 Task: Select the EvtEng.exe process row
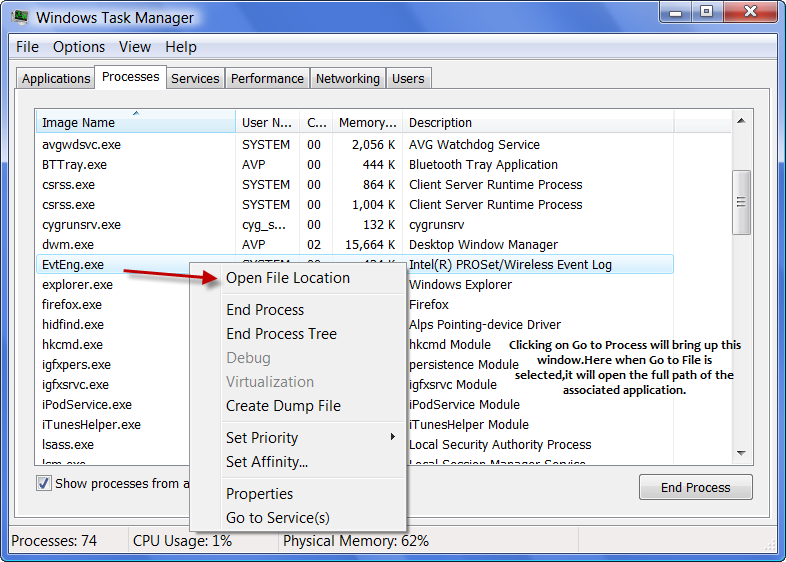tap(354, 264)
